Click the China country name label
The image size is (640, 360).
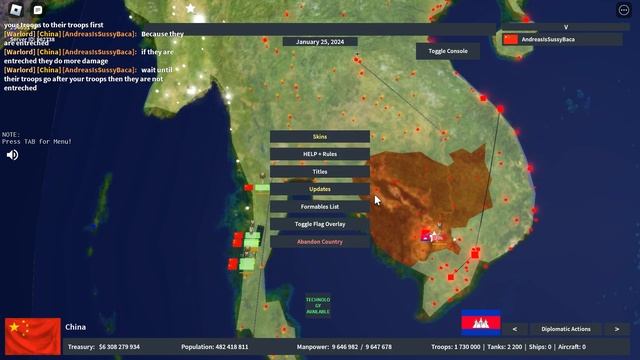[x=76, y=327]
